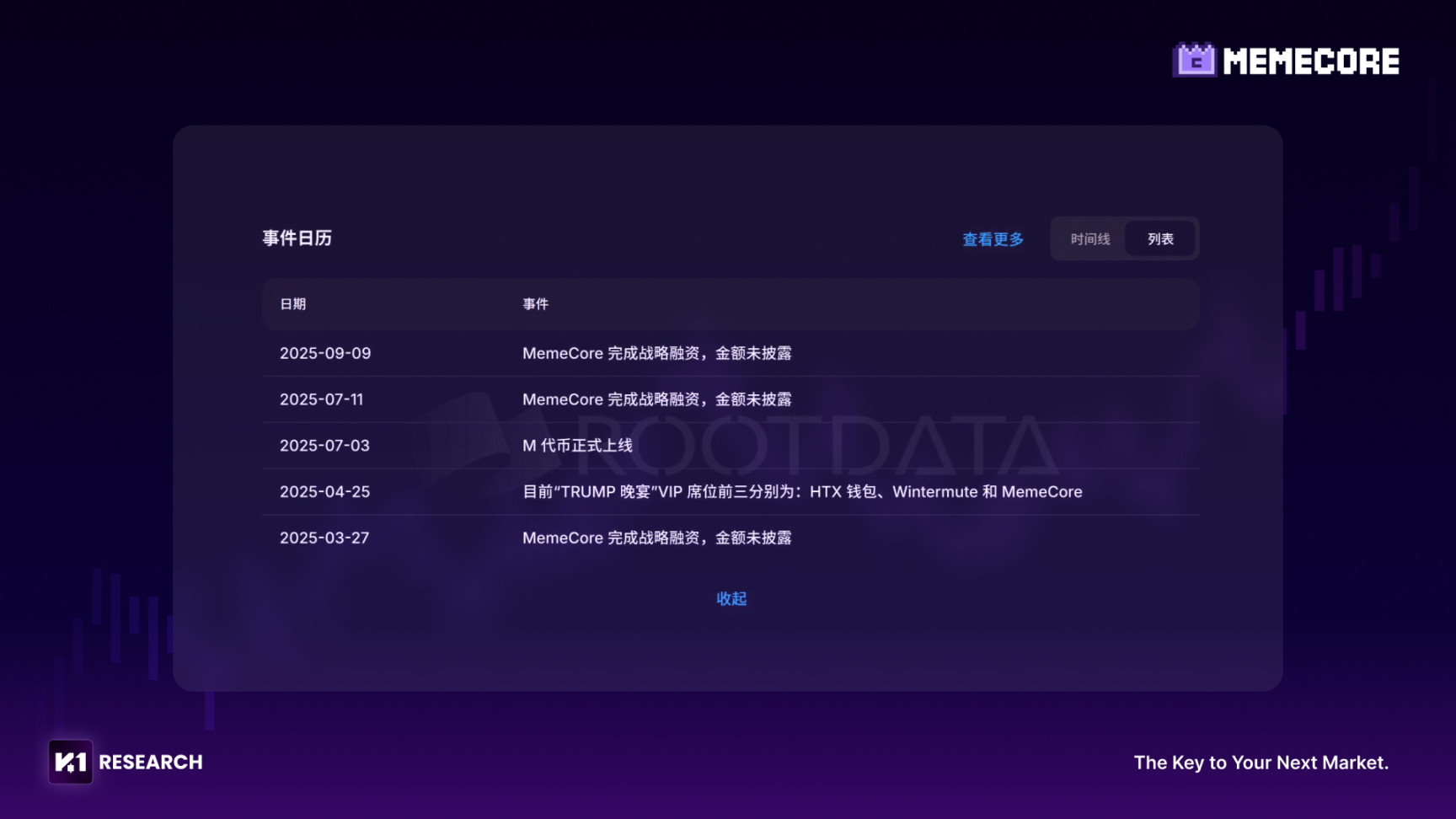This screenshot has height=819, width=1456.
Task: Click the K1 Research logo icon
Action: tap(70, 762)
